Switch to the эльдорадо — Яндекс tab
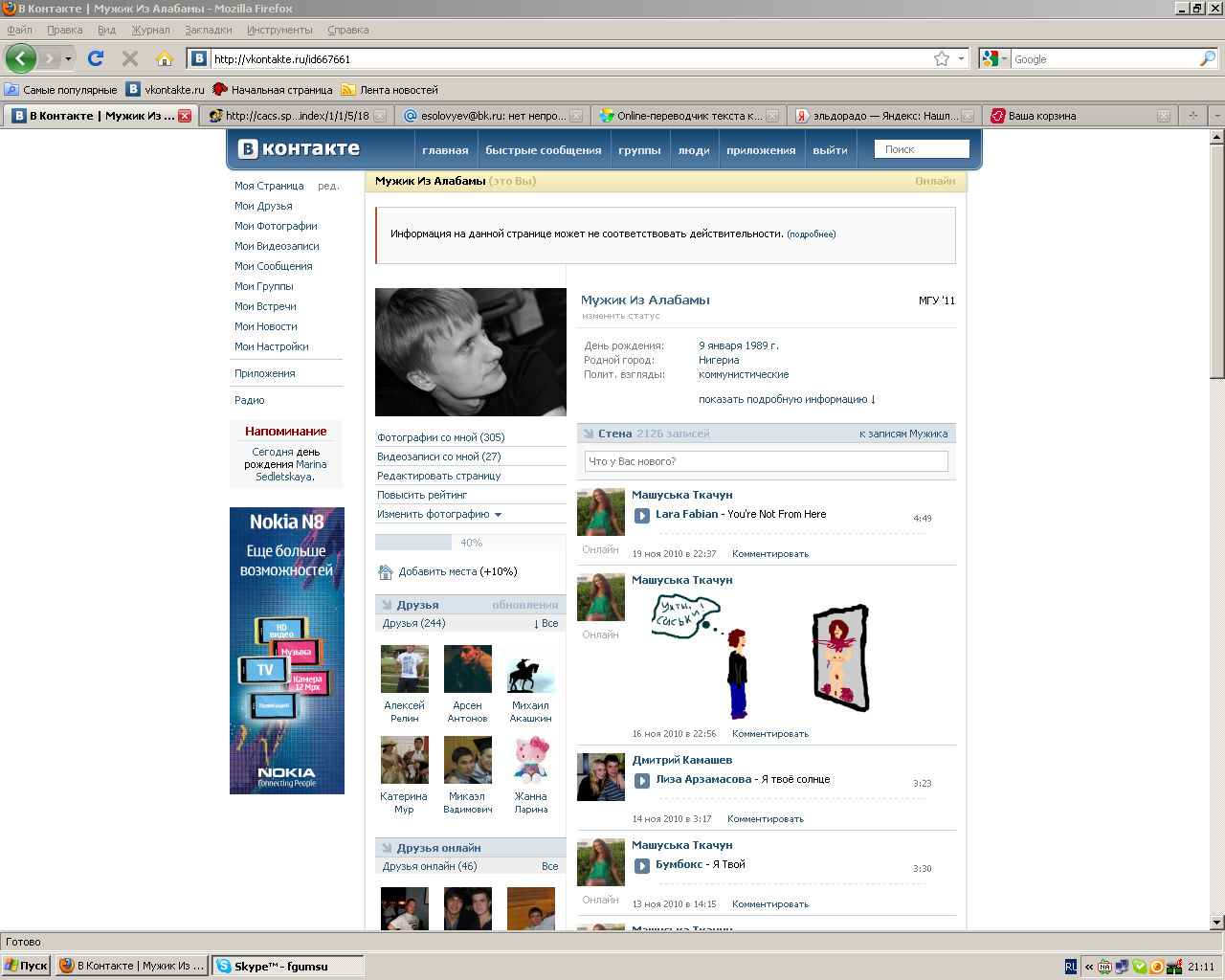 click(885, 116)
